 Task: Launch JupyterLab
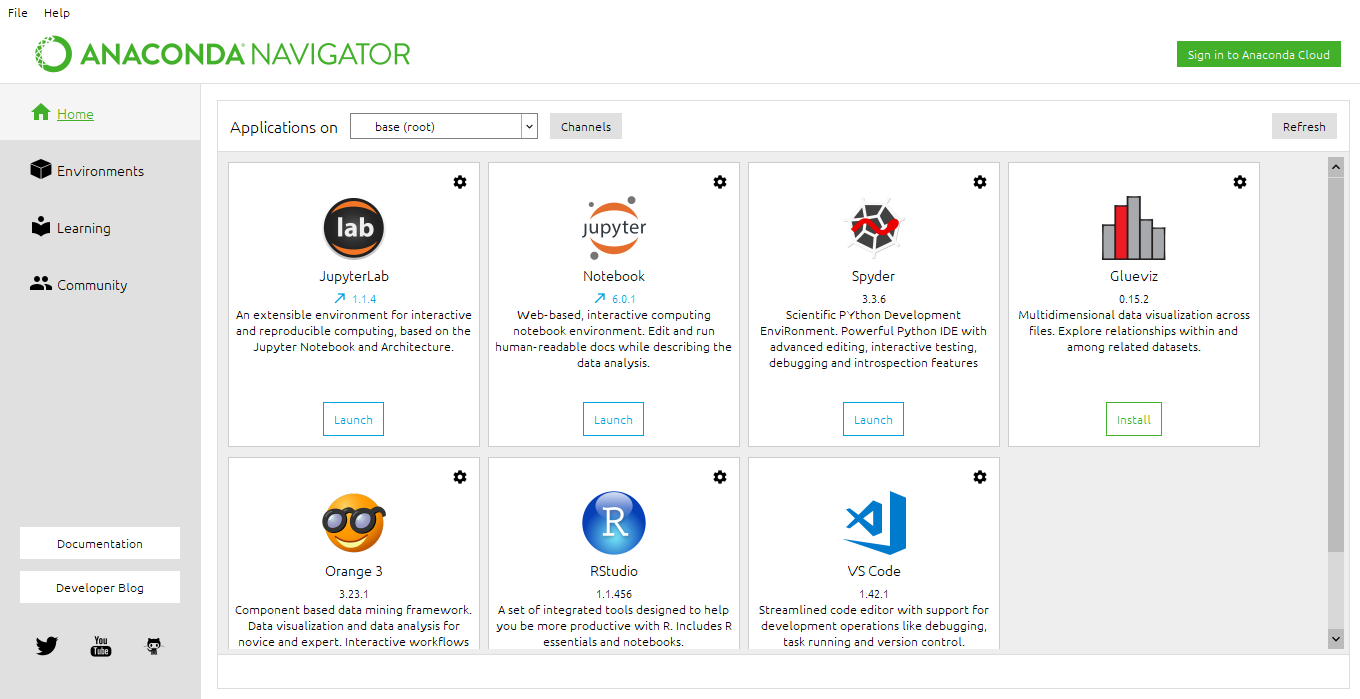353,419
